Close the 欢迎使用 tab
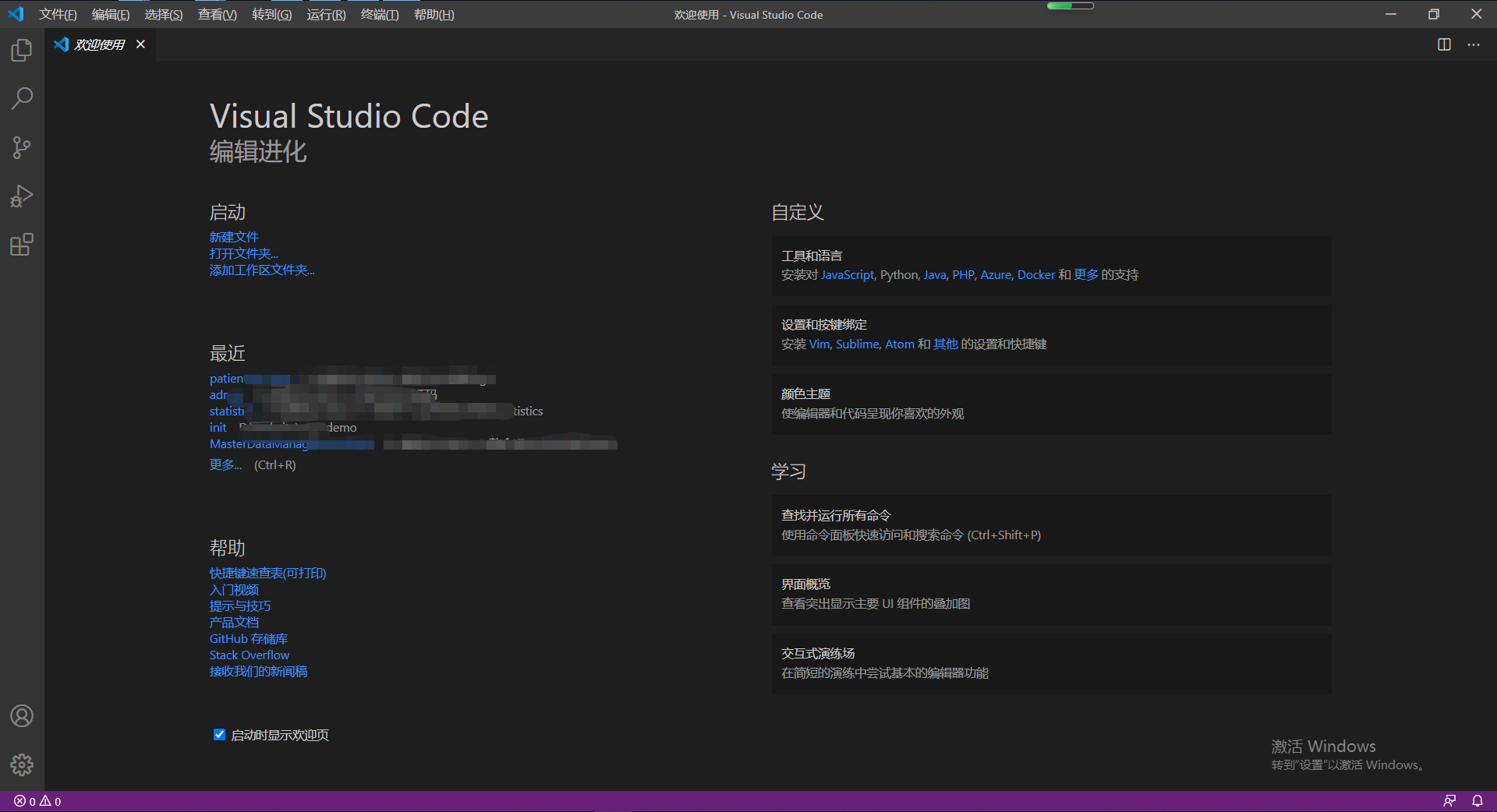Screen dimensions: 1497x812 (140, 44)
